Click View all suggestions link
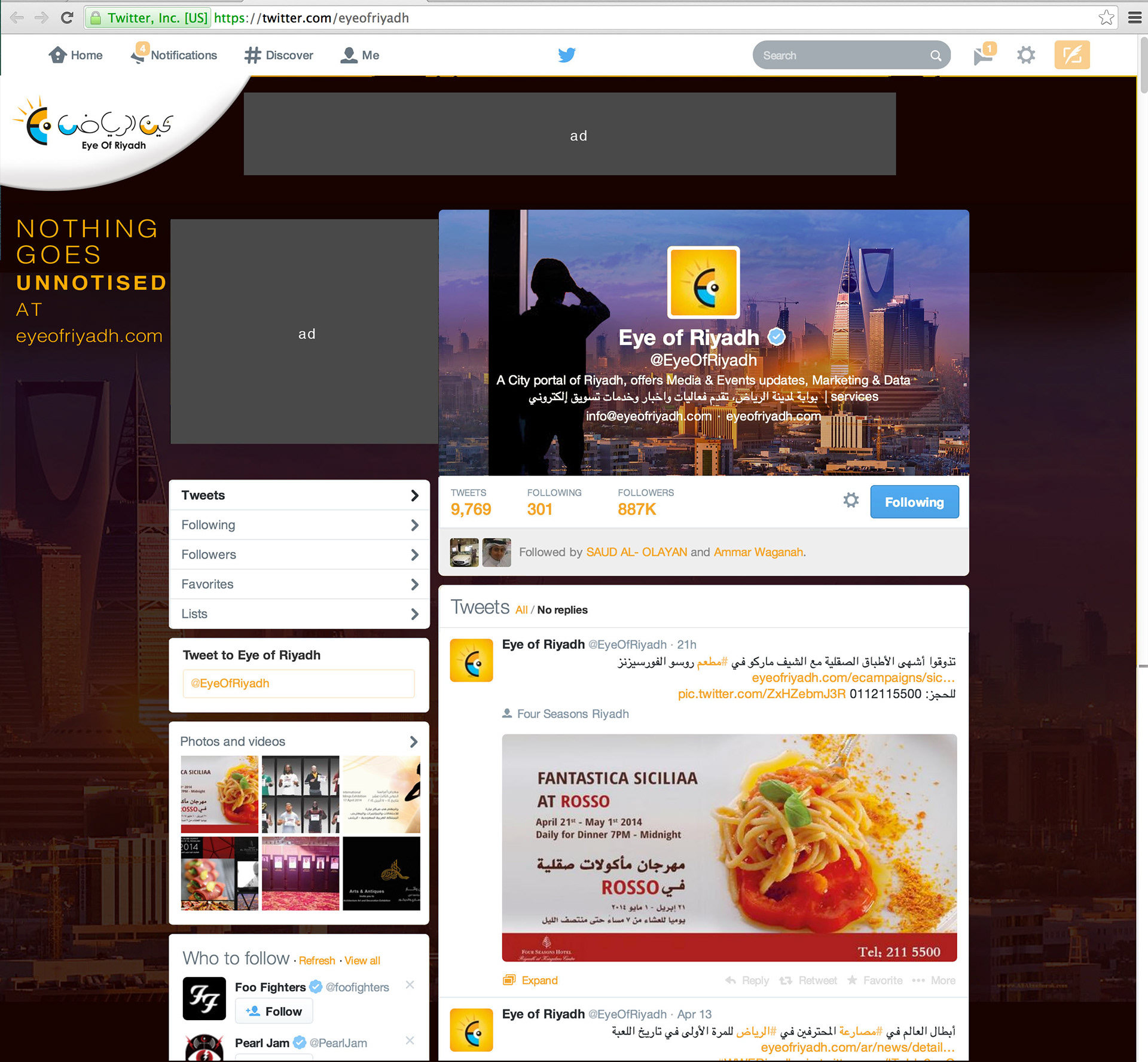Image resolution: width=1148 pixels, height=1062 pixels. [362, 960]
